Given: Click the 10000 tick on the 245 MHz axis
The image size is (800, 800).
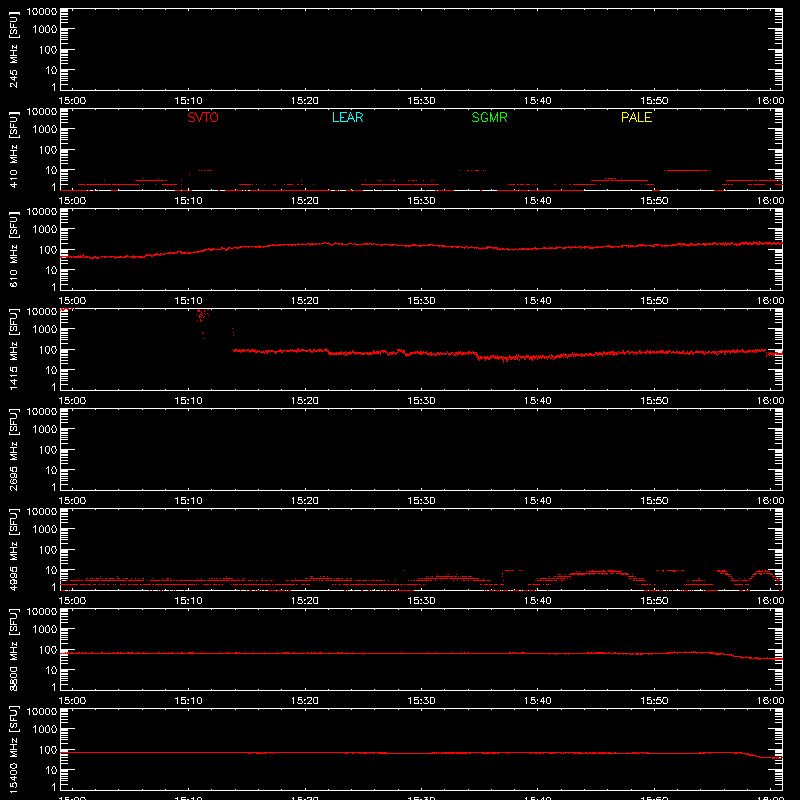Looking at the screenshot, I should [42, 12].
